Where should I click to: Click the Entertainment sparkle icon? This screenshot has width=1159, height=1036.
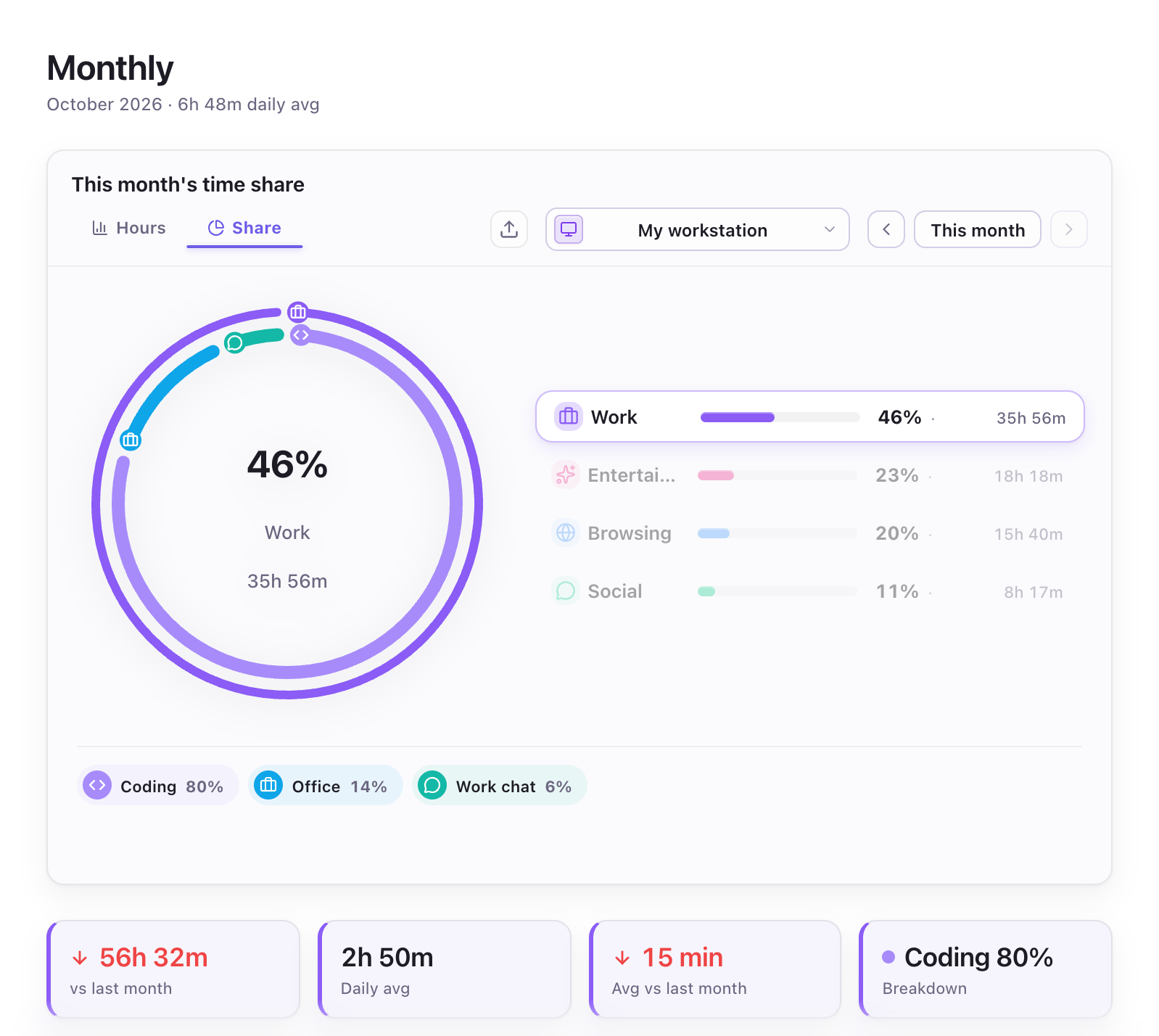point(566,474)
